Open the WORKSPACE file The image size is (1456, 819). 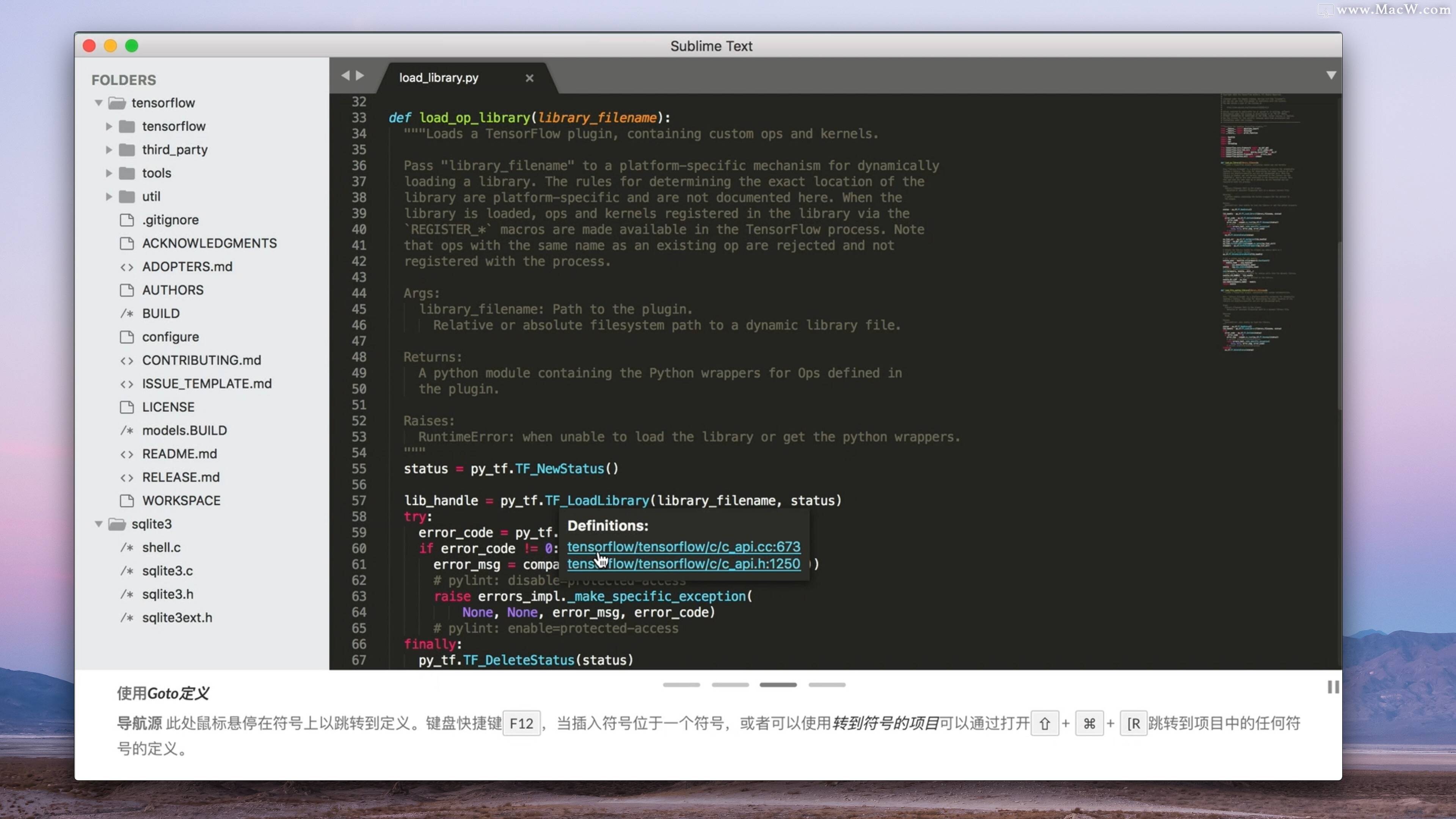point(181,501)
